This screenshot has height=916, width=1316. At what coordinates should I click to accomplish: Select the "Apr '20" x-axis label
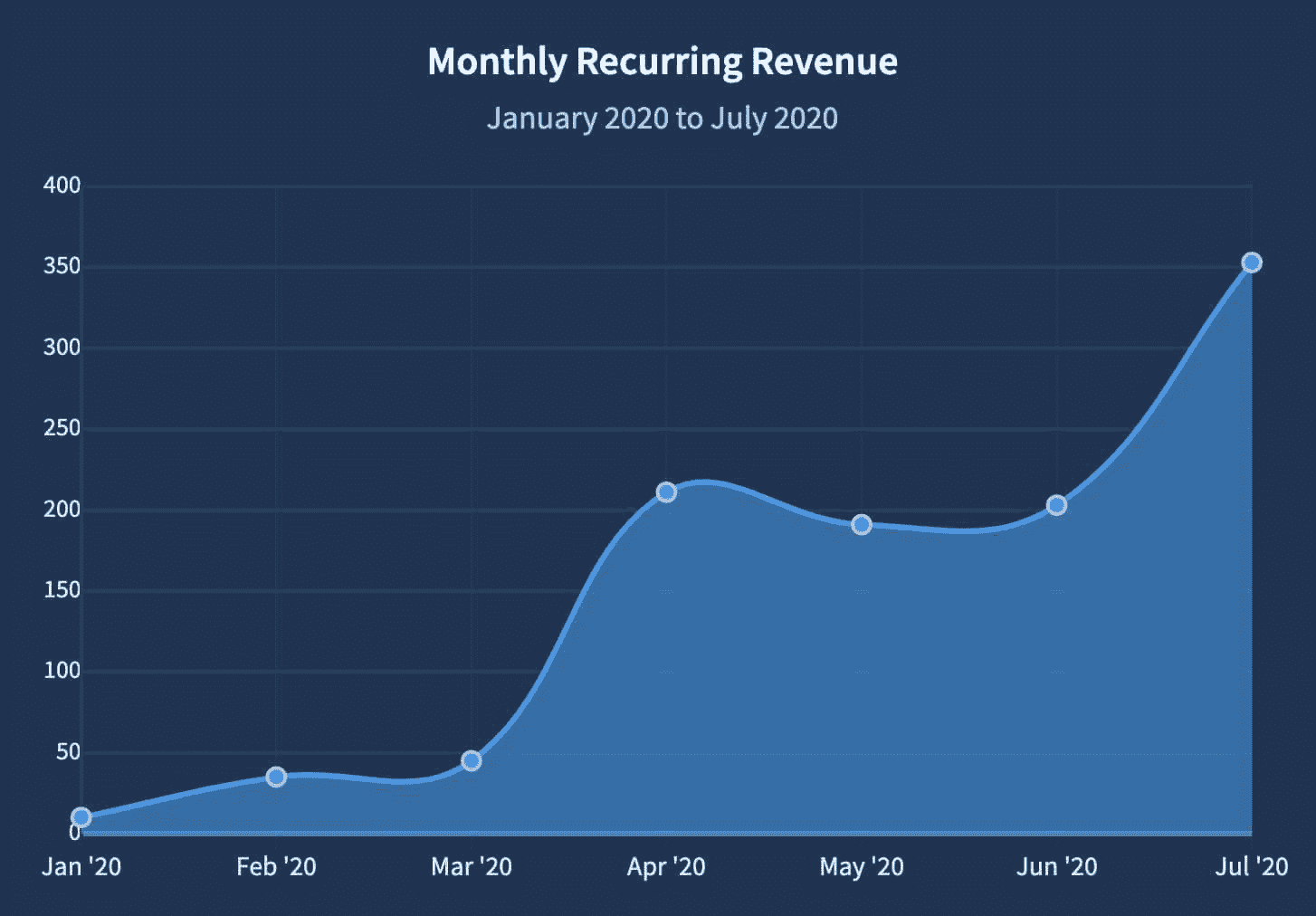[666, 866]
